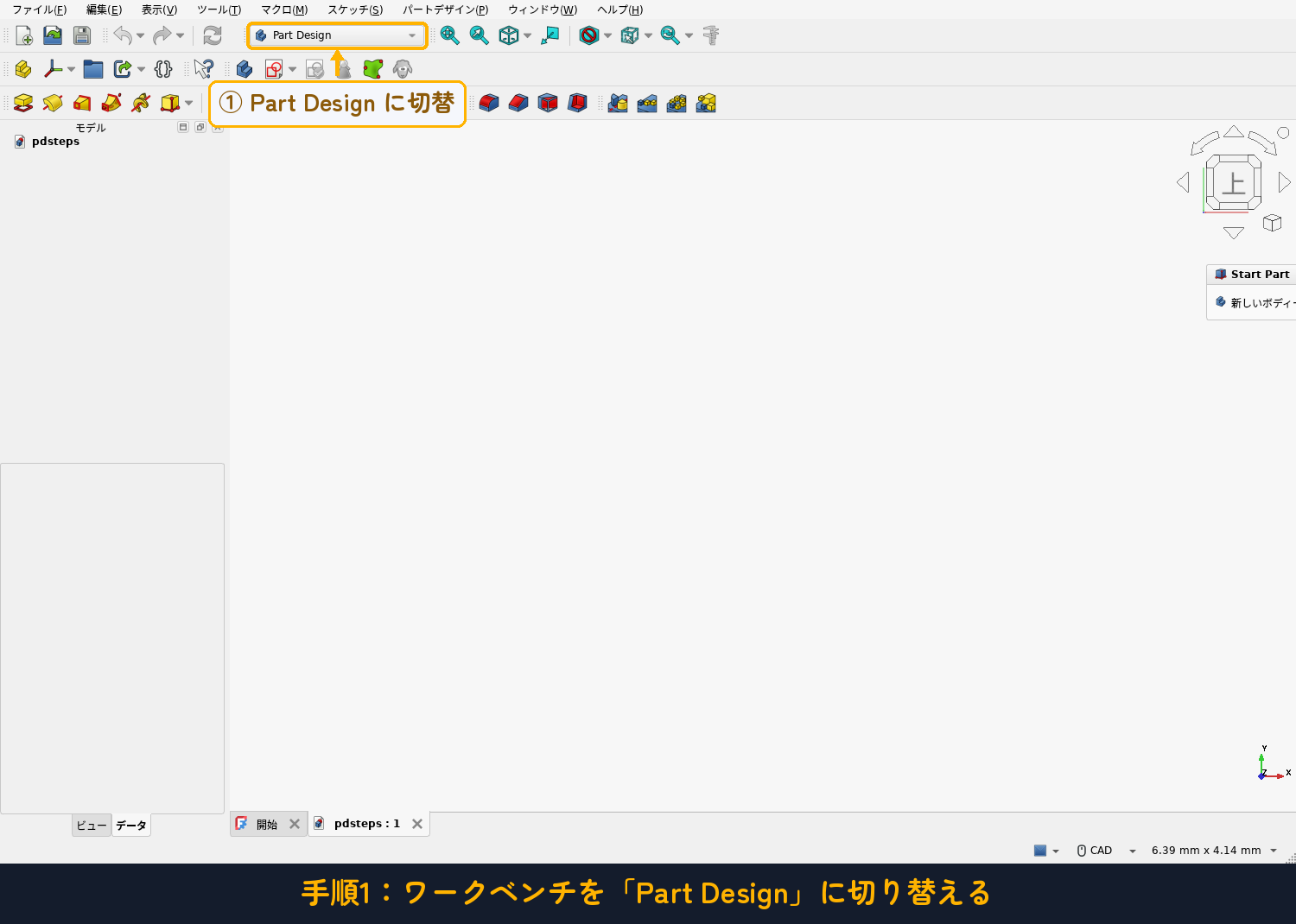1296x924 pixels.
Task: Open the パートデザイン menu
Action: tap(445, 9)
